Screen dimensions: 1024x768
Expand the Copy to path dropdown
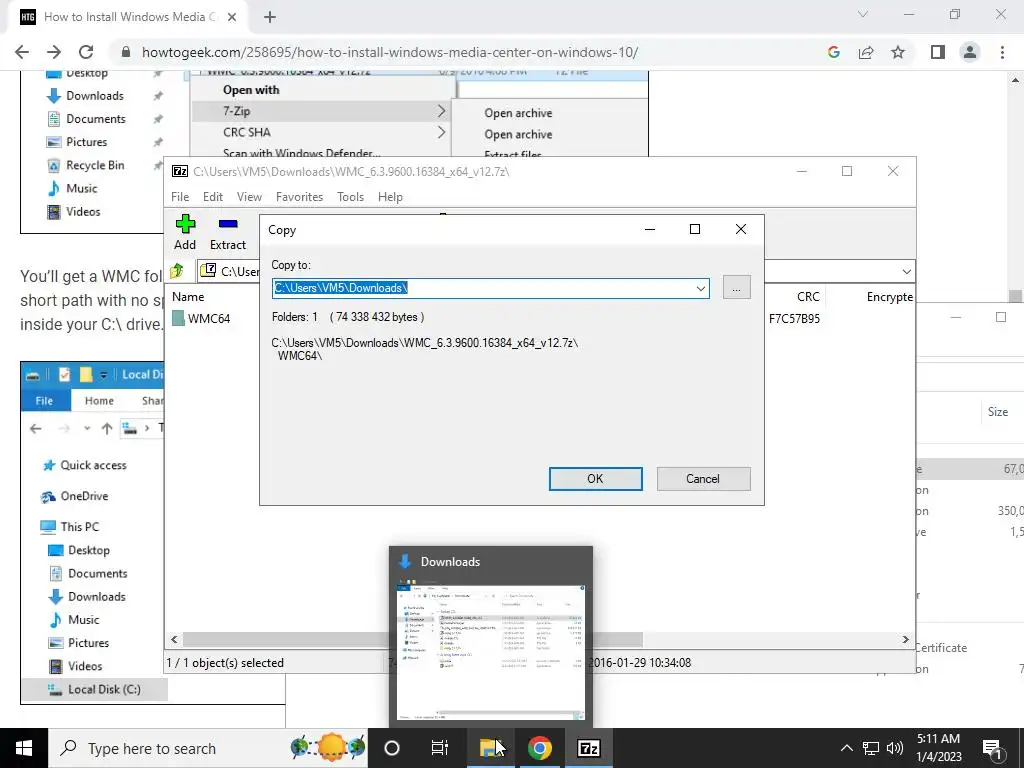[701, 288]
